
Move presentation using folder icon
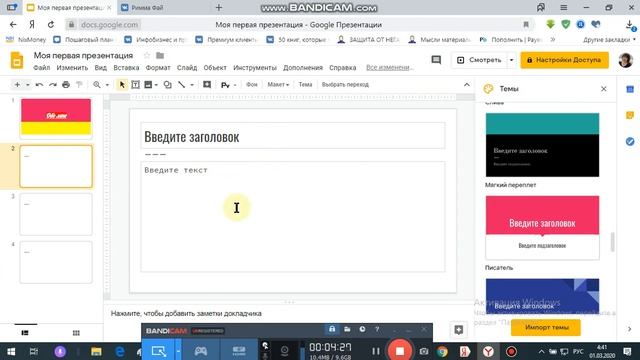tap(160, 56)
